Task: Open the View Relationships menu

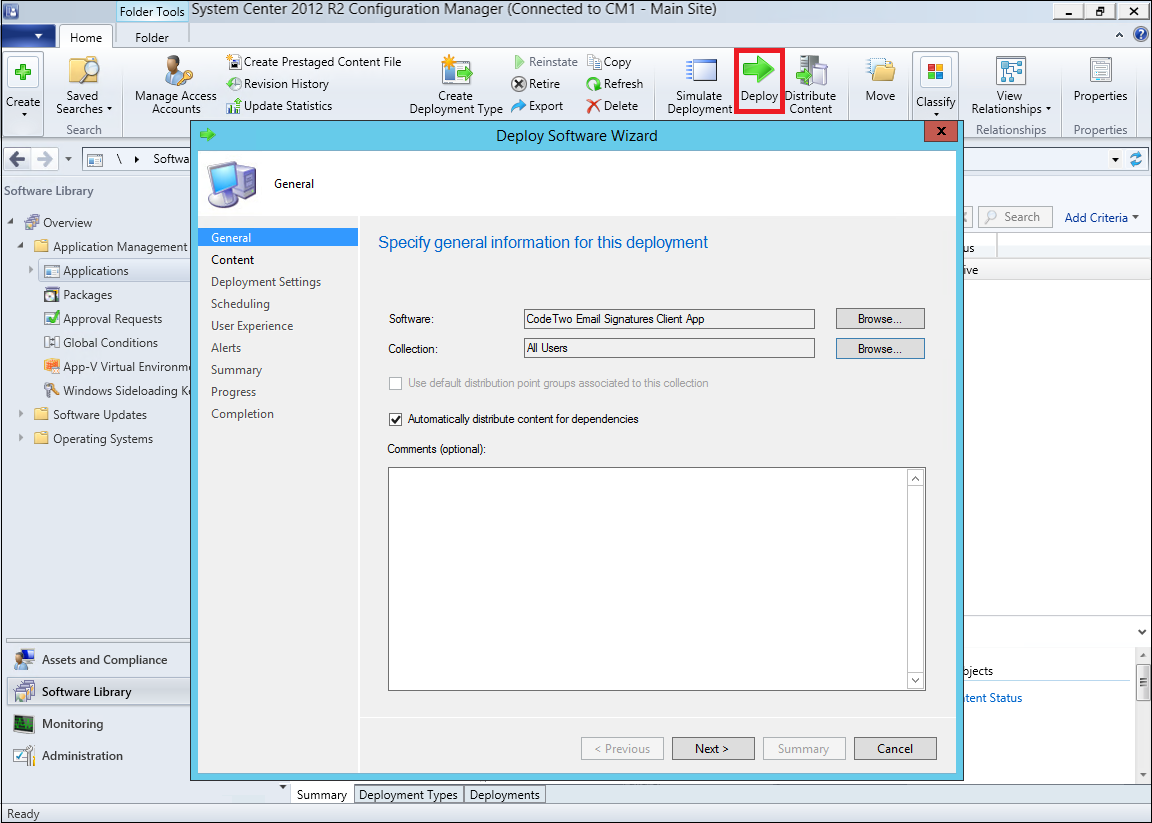Action: click(x=1011, y=85)
